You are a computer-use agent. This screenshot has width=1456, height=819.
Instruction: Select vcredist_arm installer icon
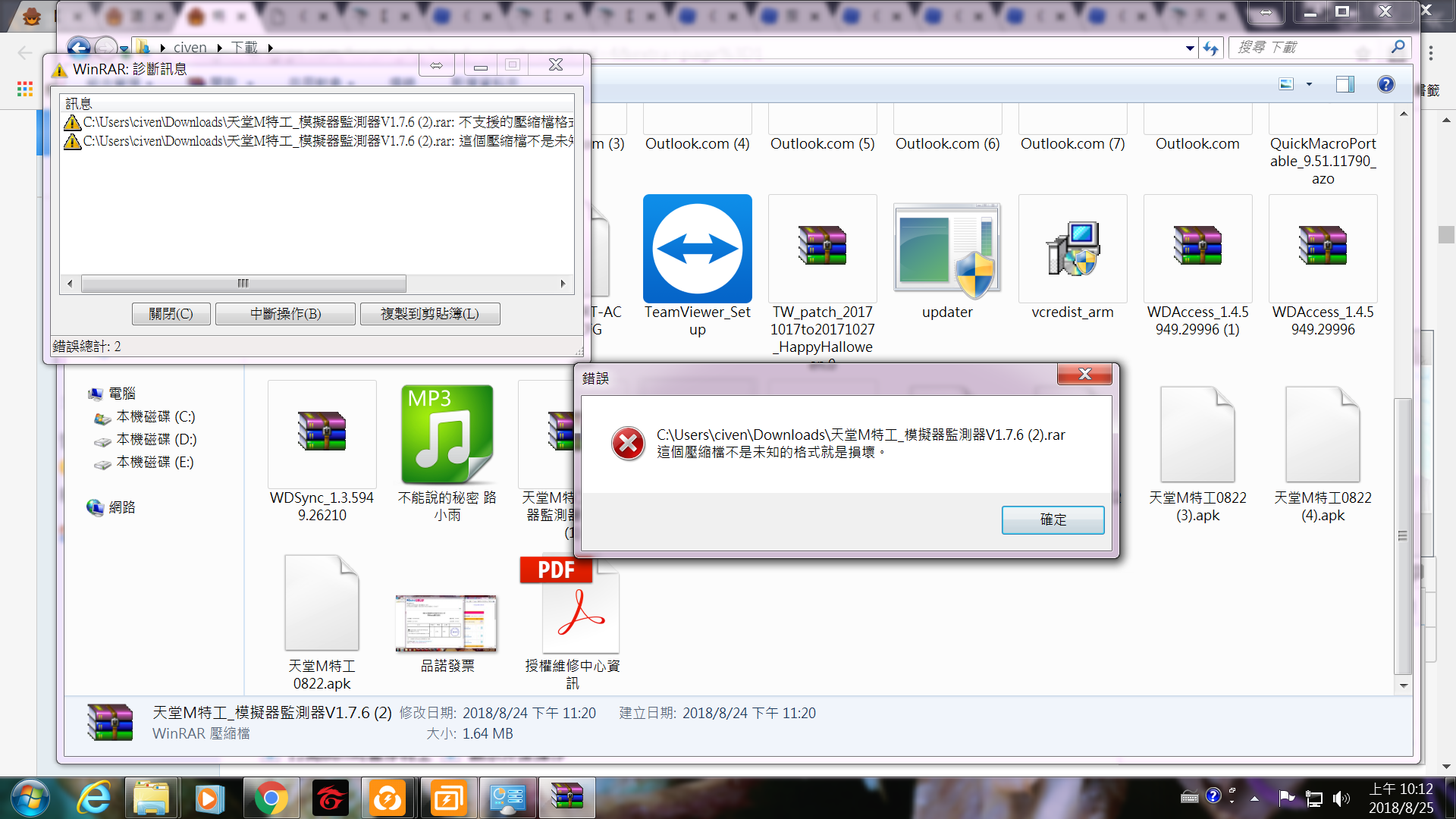1072,247
